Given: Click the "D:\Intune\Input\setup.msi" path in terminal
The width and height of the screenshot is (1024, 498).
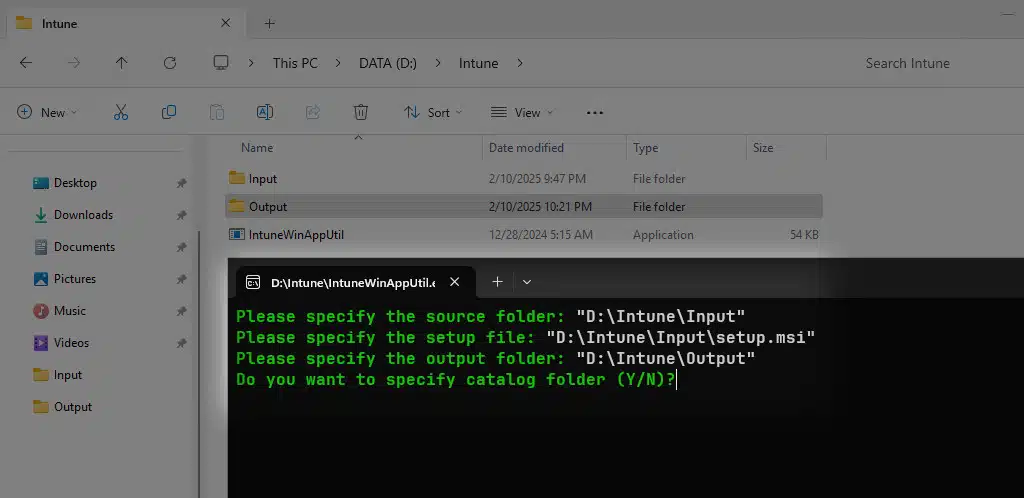Looking at the screenshot, I should (681, 338).
